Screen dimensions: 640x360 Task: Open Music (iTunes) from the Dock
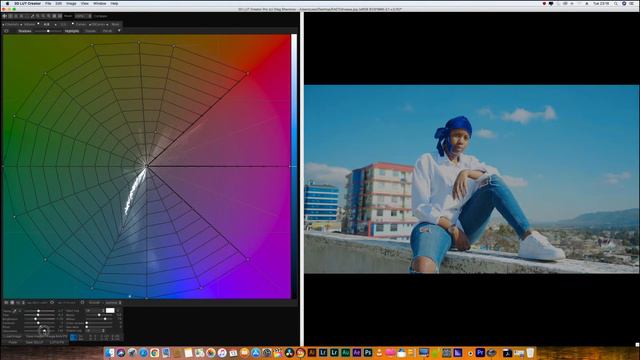pos(222,353)
